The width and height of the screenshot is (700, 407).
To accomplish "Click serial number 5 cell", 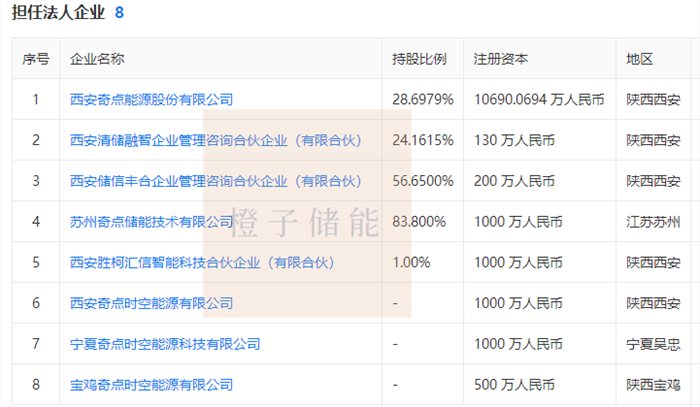I will click(x=36, y=262).
